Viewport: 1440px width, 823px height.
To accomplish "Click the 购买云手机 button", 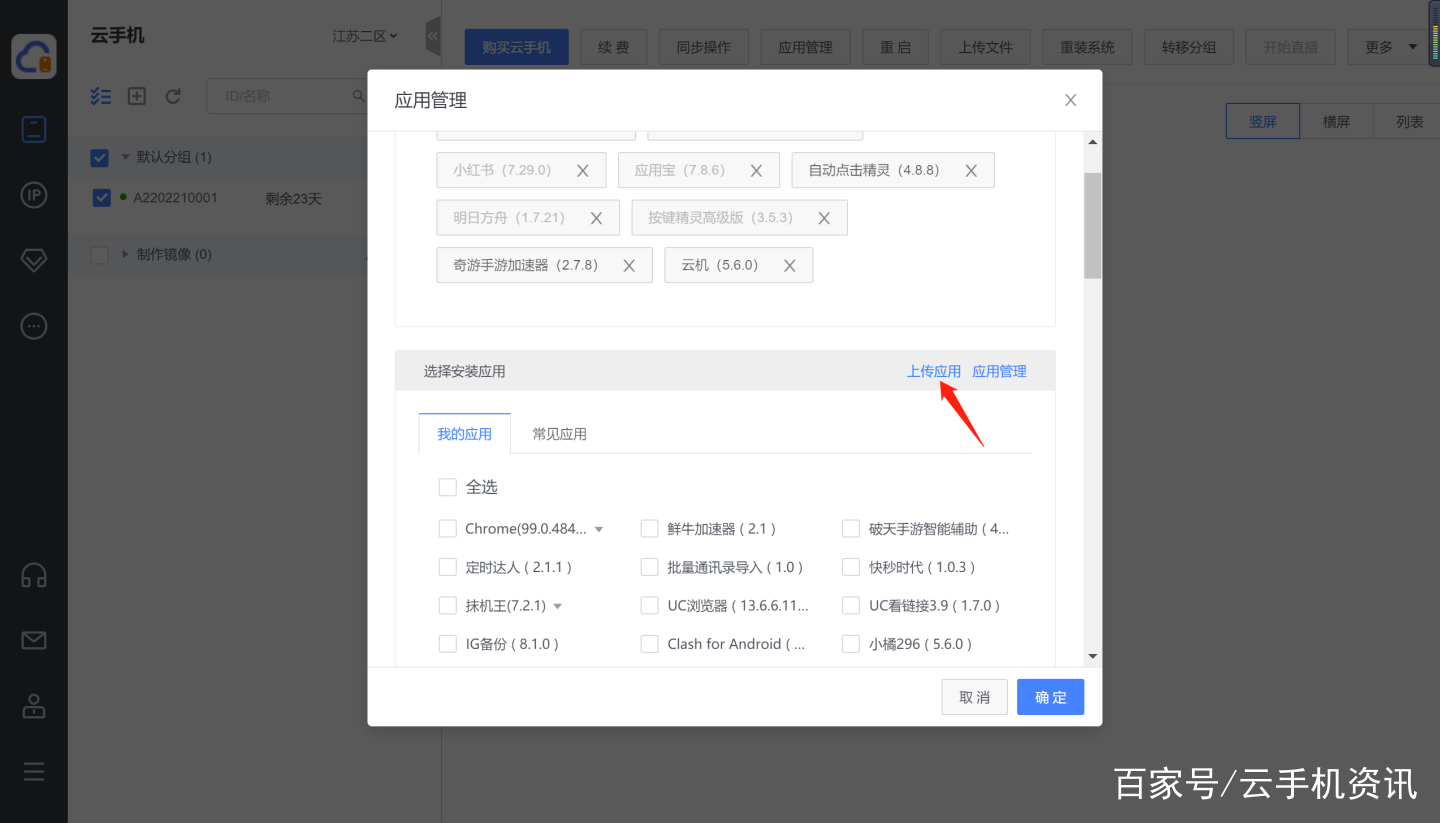I will click(x=517, y=47).
